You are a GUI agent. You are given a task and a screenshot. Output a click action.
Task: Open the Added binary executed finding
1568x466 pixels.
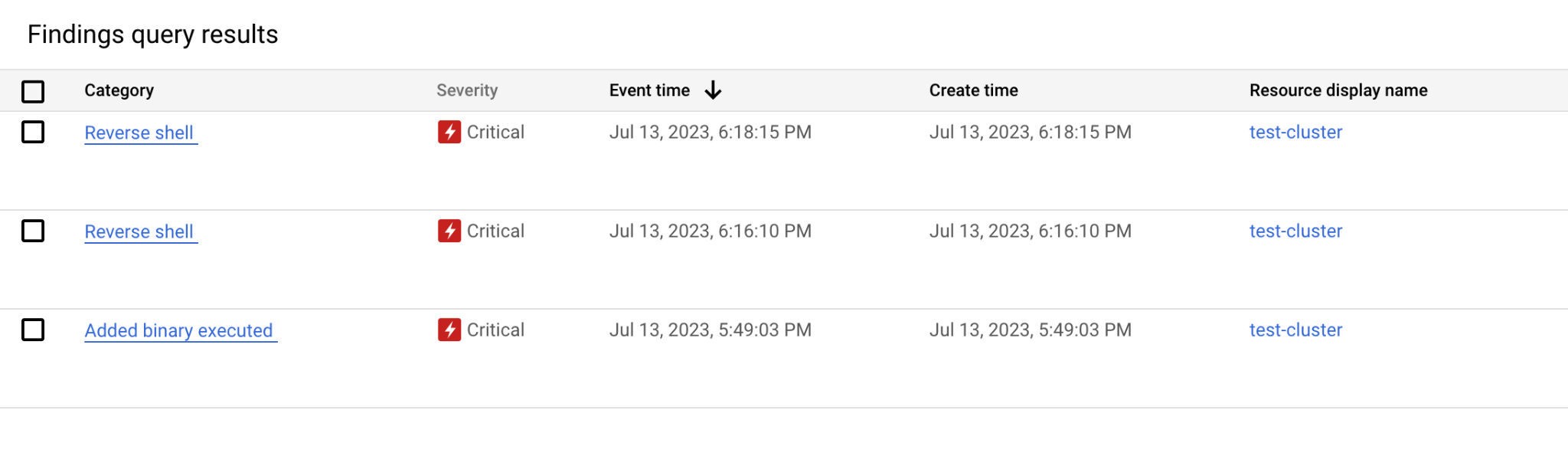point(181,330)
